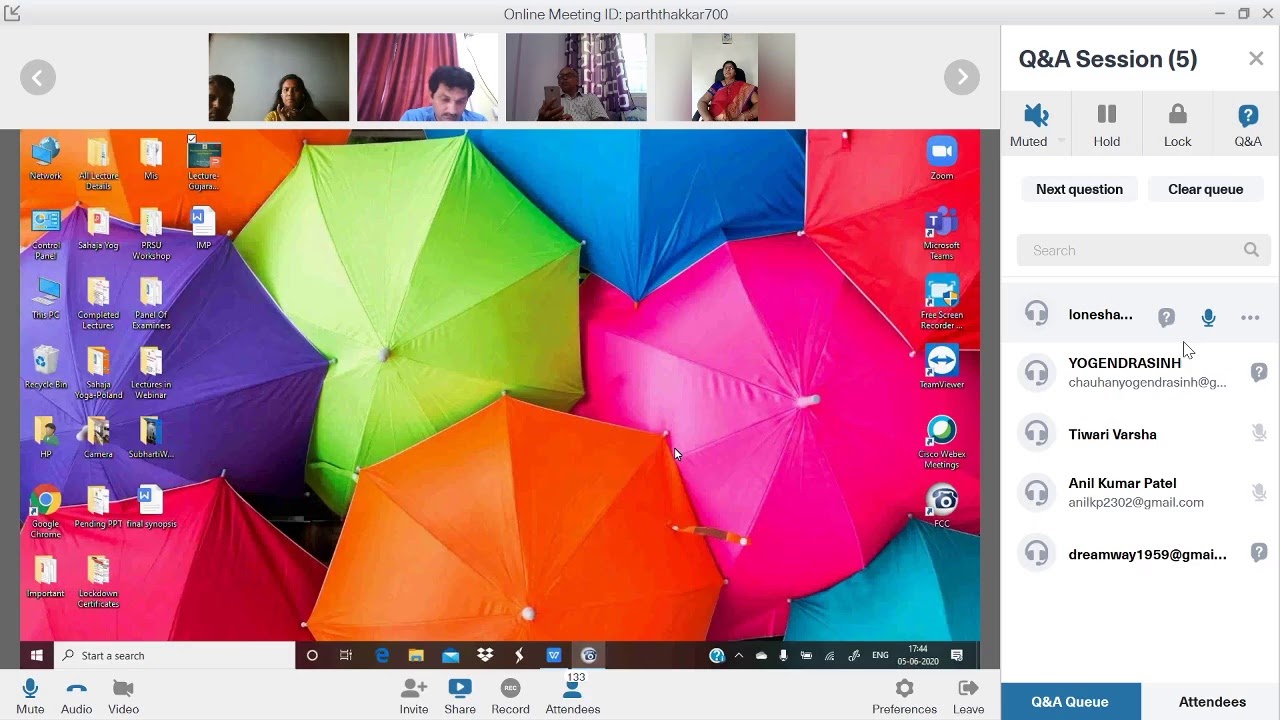Screen dimensions: 1280x720
Task: Select the Q&A Queue tab
Action: (x=1070, y=702)
